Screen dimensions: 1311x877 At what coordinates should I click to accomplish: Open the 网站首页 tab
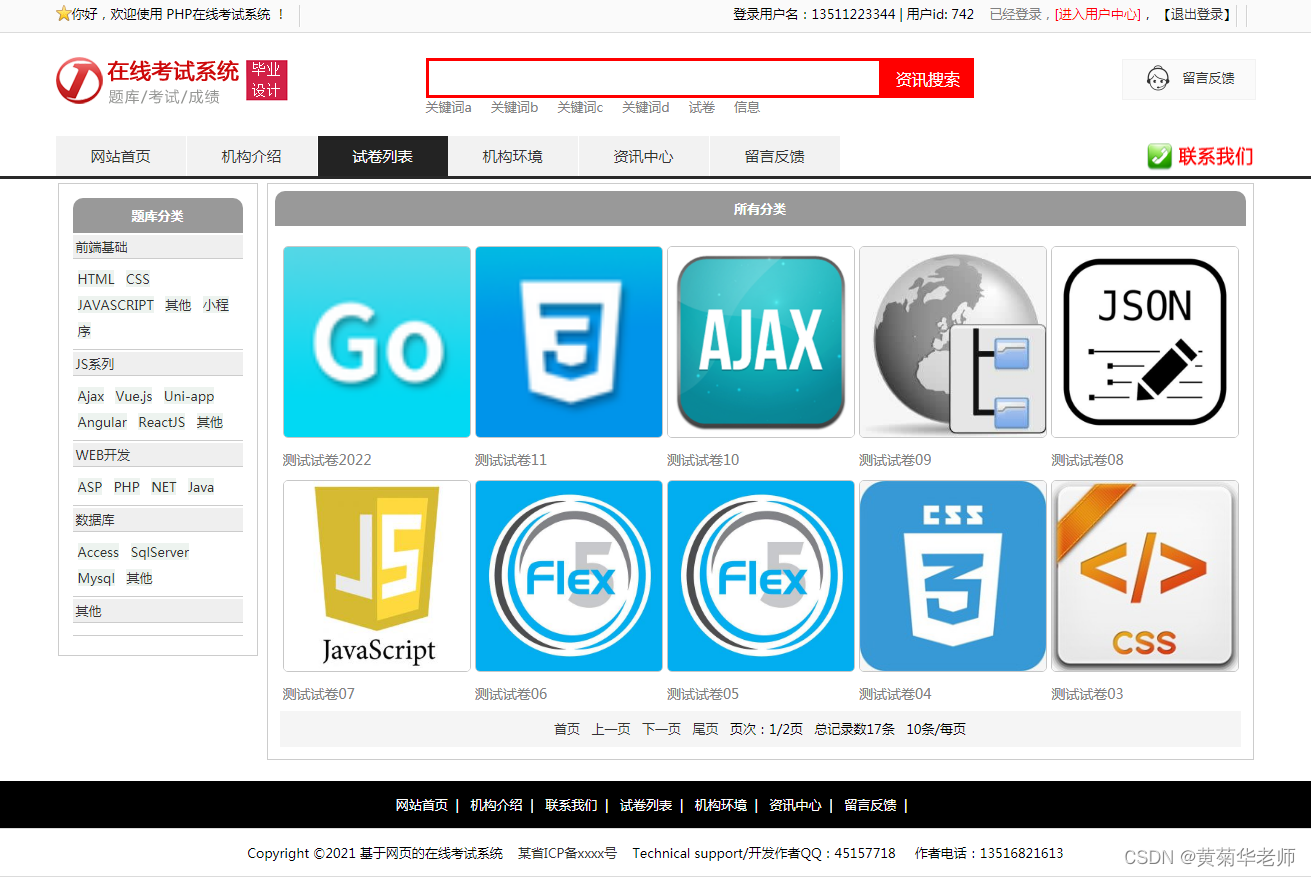[x=121, y=156]
